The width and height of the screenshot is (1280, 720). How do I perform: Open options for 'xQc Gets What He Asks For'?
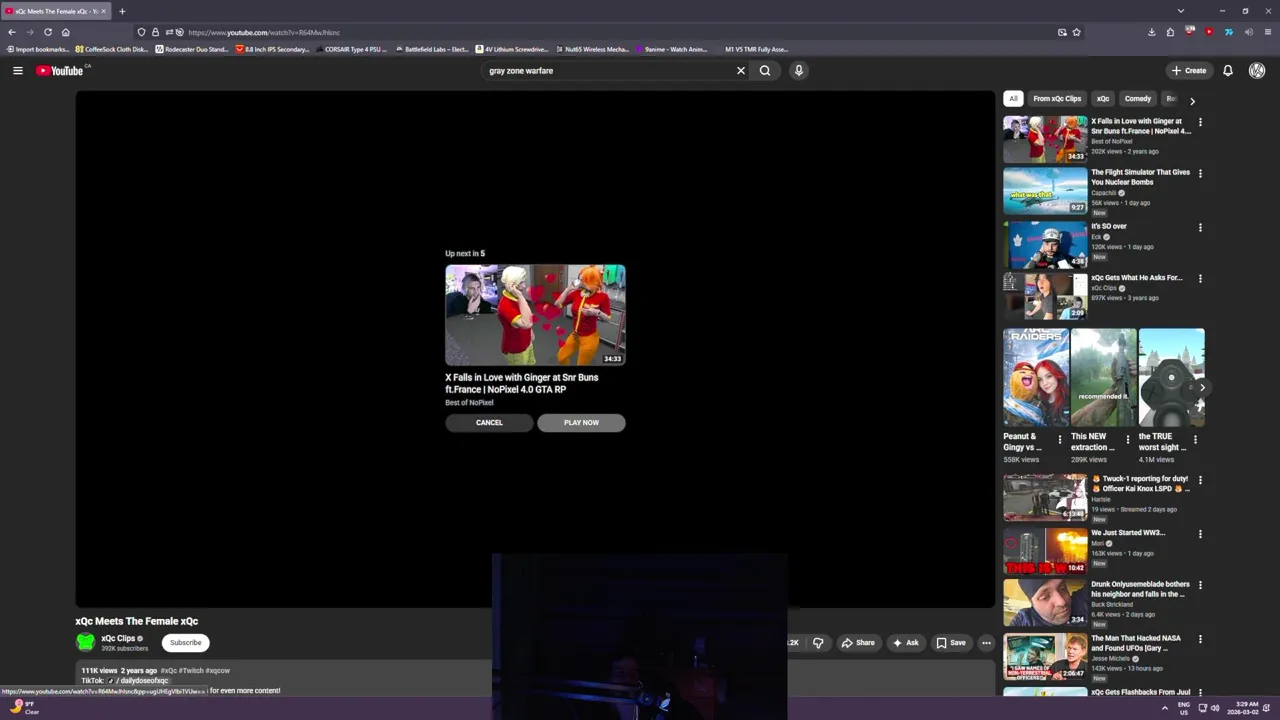(1200, 278)
